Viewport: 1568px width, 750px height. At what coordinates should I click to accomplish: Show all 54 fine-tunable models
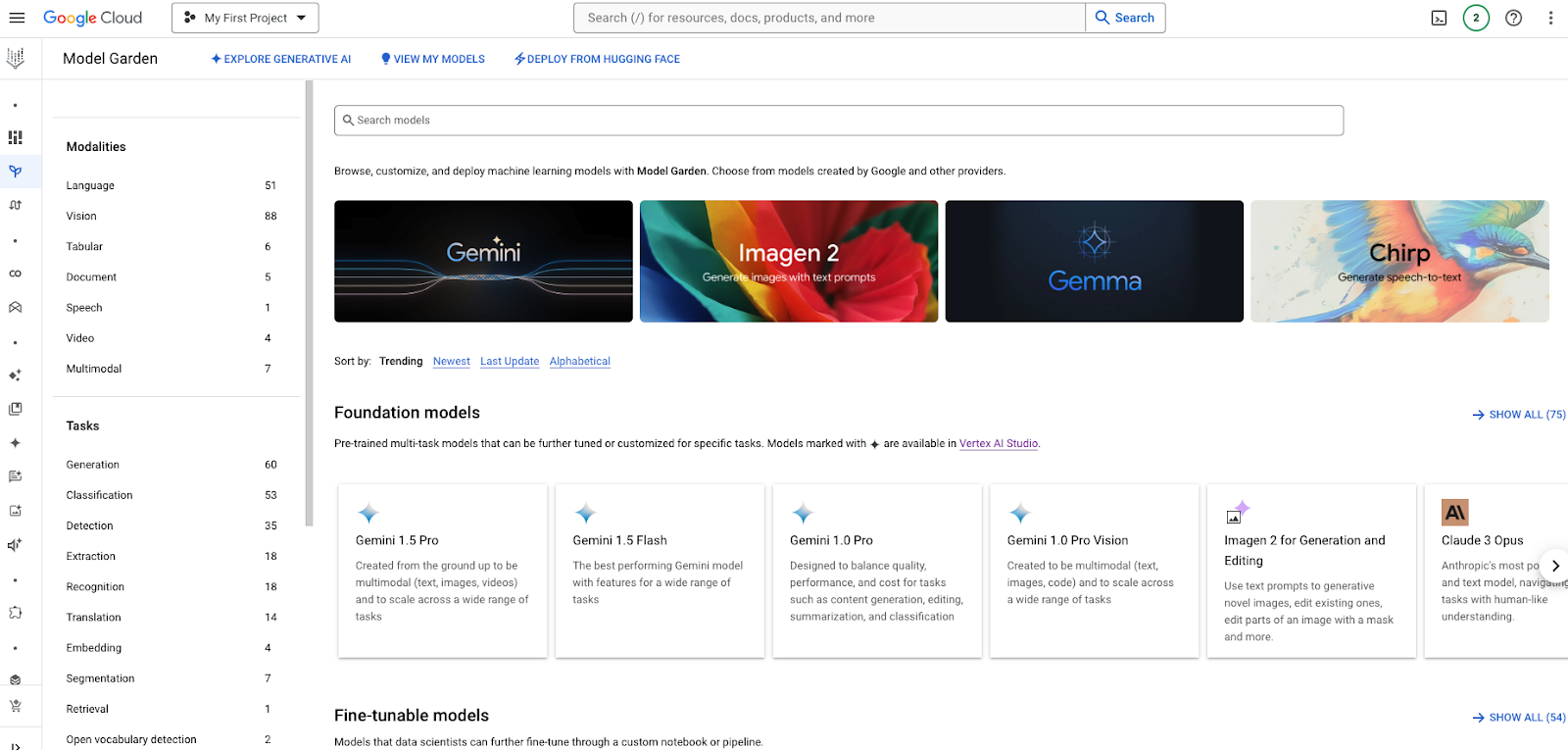(x=1519, y=718)
